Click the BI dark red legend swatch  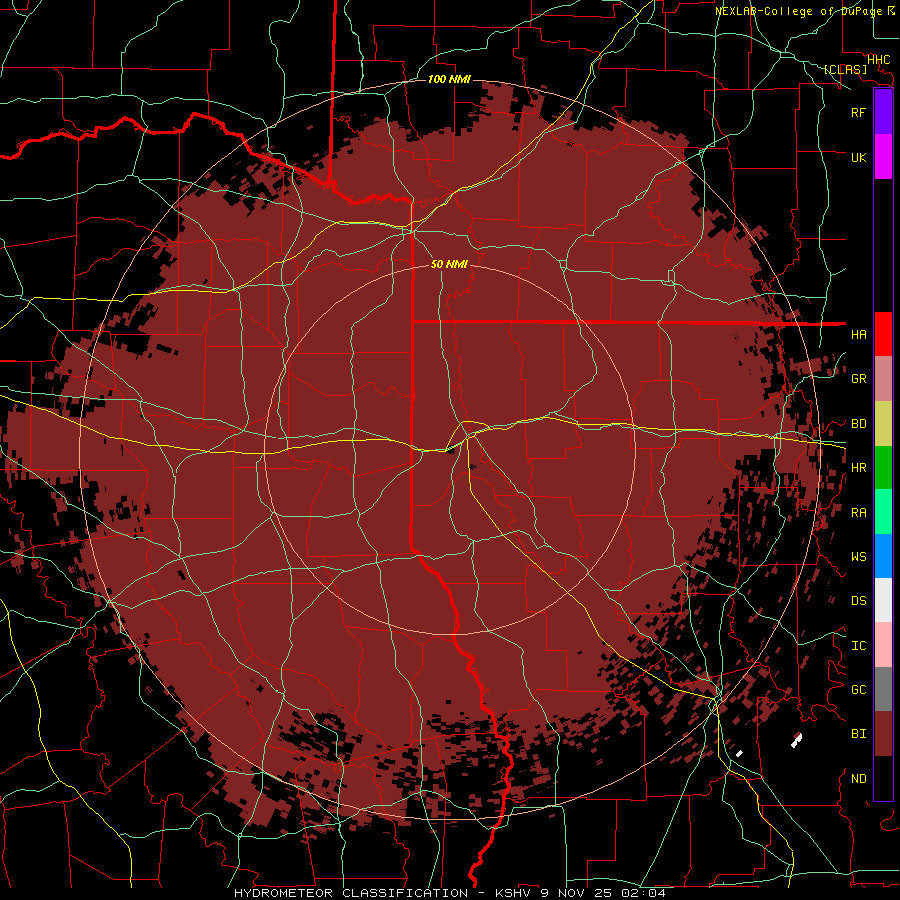[x=883, y=734]
